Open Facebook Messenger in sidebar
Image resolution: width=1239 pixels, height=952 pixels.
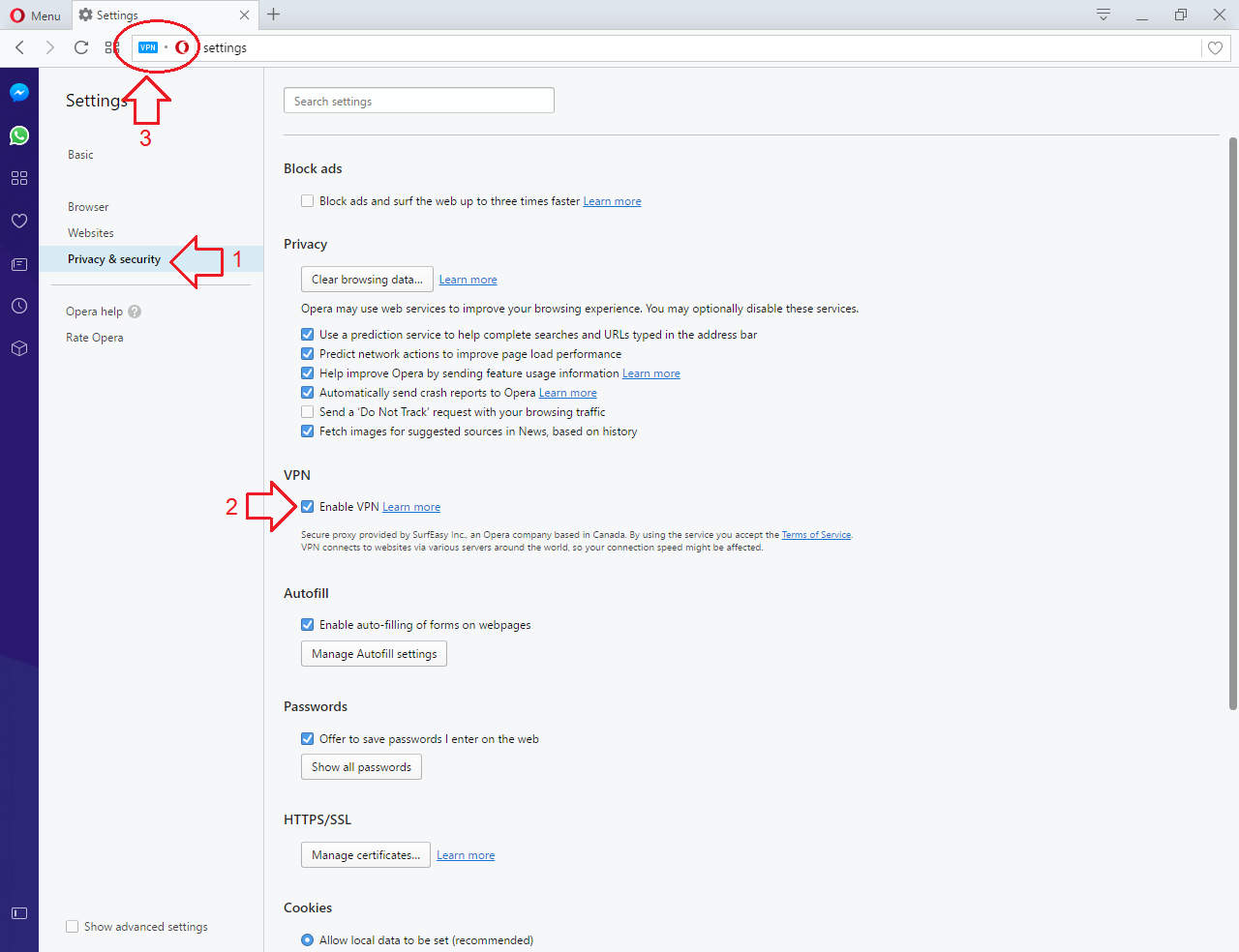(x=19, y=93)
